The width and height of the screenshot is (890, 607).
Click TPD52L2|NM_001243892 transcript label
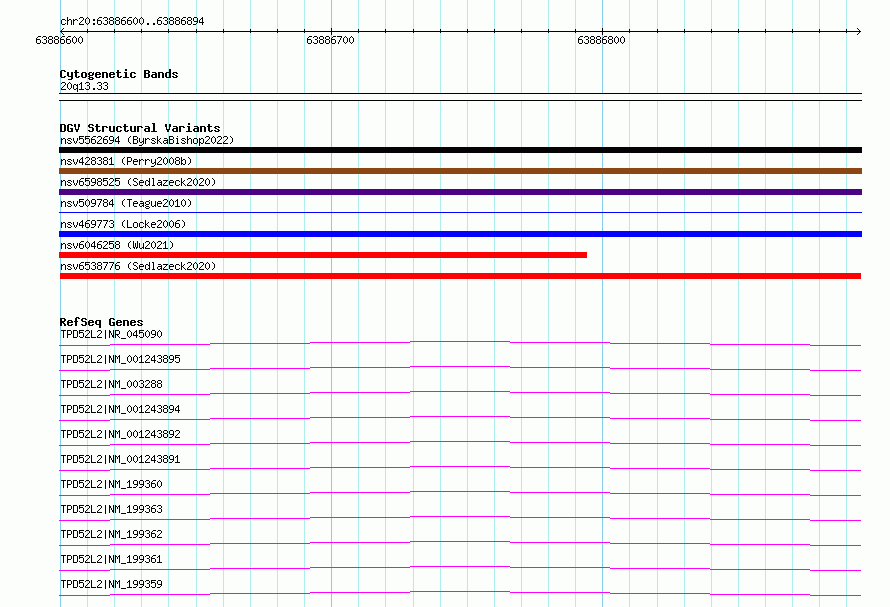[120, 434]
